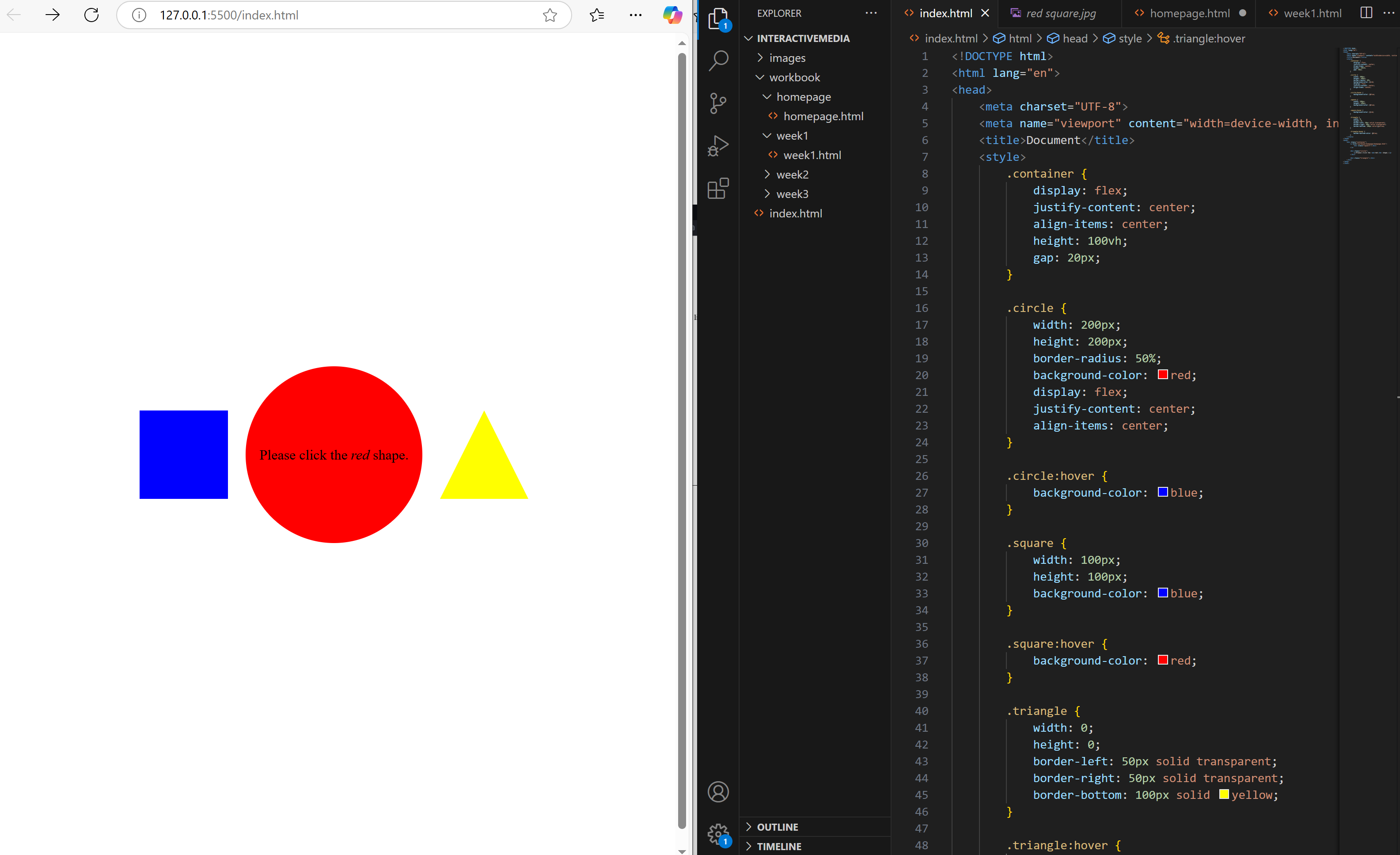Open red color swatch on line 37
The height and width of the screenshot is (855, 1400).
tap(1163, 660)
